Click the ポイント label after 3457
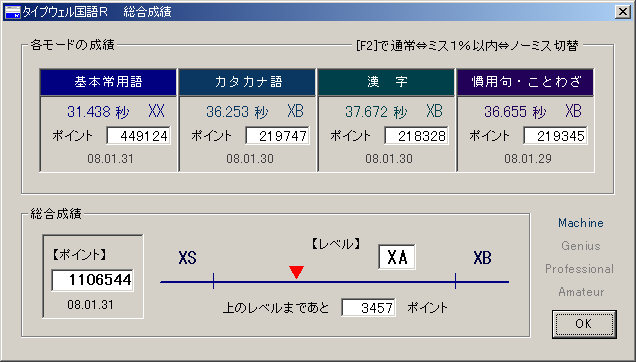The width and height of the screenshot is (636, 362). tap(428, 308)
